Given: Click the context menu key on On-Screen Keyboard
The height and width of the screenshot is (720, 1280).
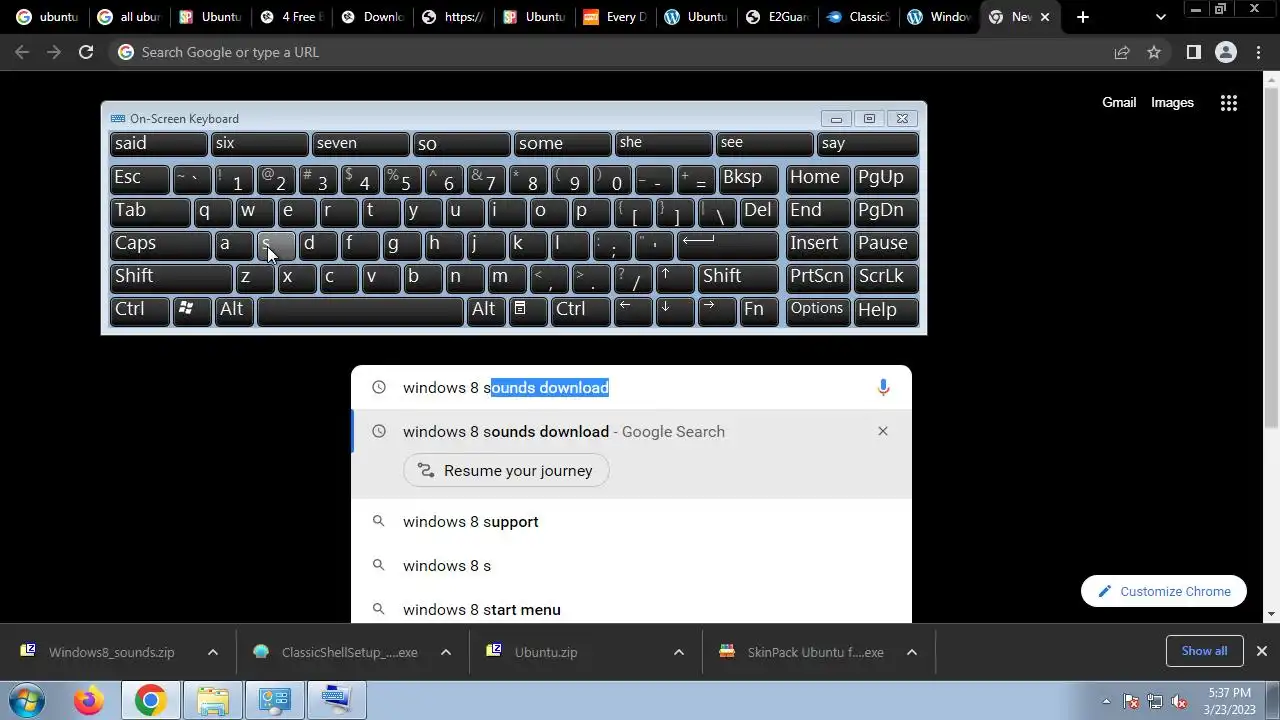Looking at the screenshot, I should (x=528, y=310).
